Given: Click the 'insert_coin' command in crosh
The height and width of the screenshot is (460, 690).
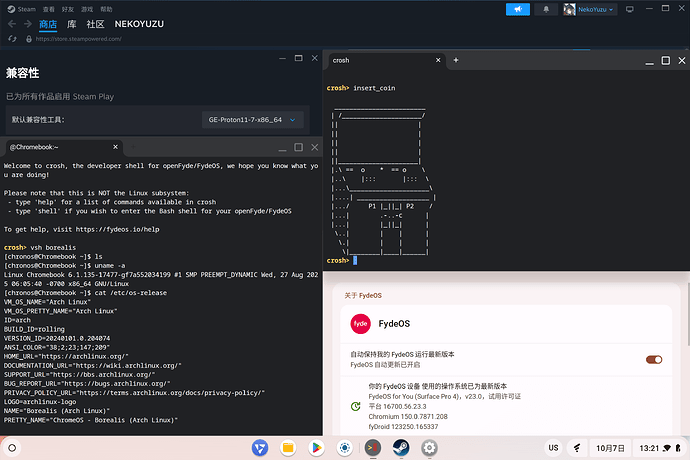Looking at the screenshot, I should [x=374, y=88].
